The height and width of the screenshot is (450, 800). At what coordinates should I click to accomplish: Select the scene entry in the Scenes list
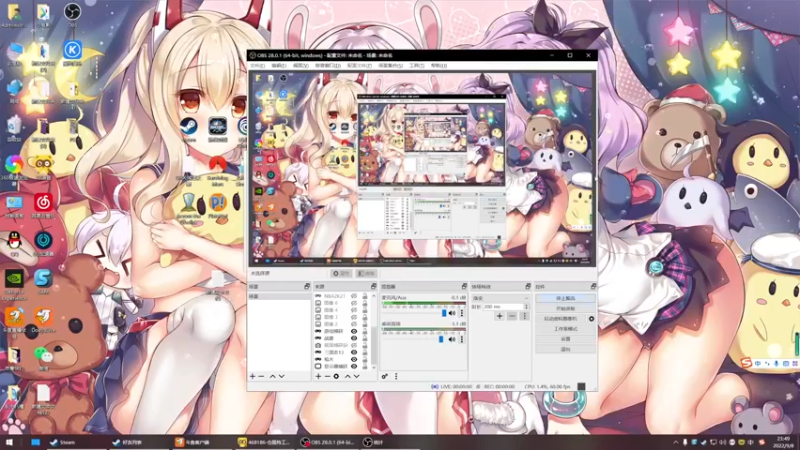[x=279, y=296]
